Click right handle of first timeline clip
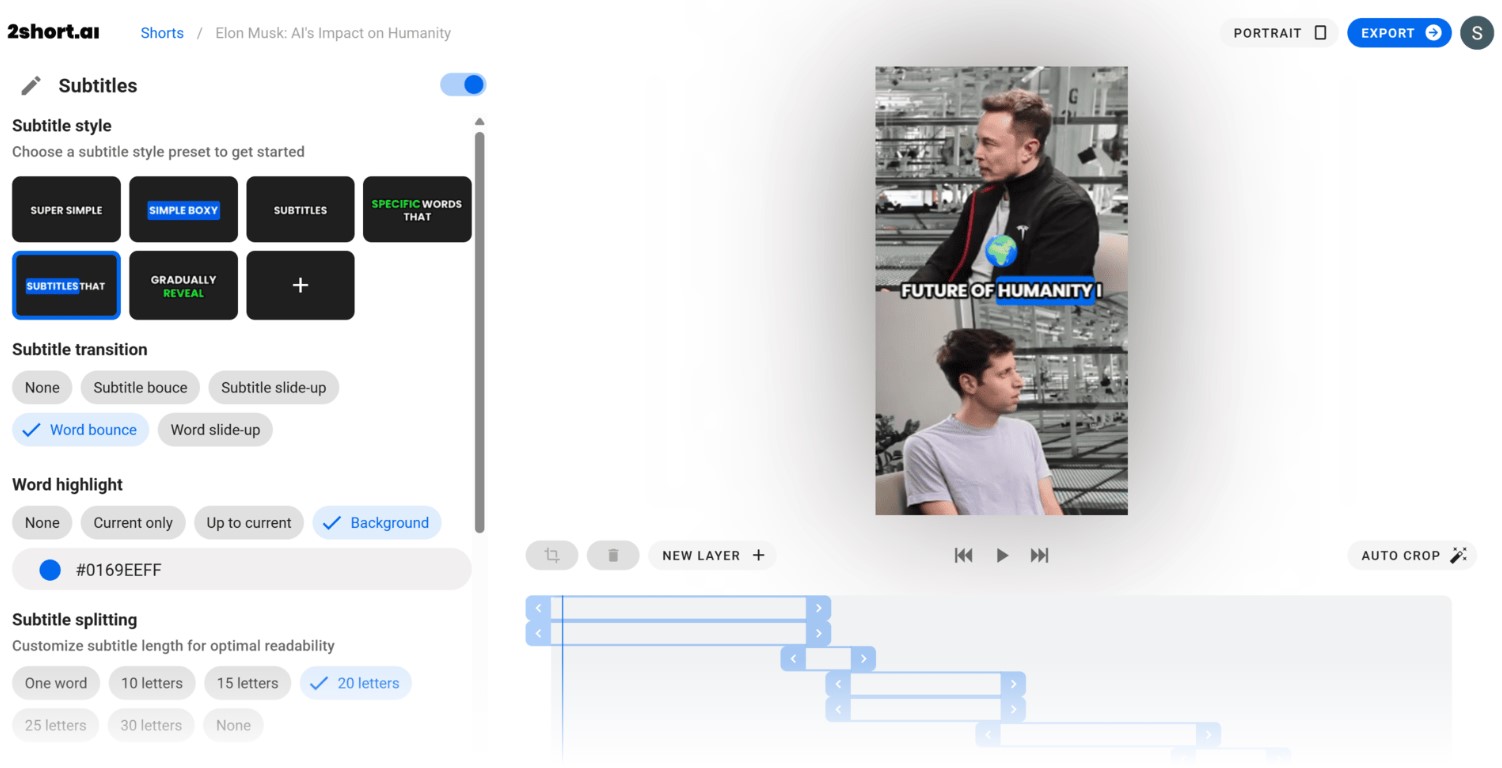The image size is (1502, 768). [x=818, y=608]
